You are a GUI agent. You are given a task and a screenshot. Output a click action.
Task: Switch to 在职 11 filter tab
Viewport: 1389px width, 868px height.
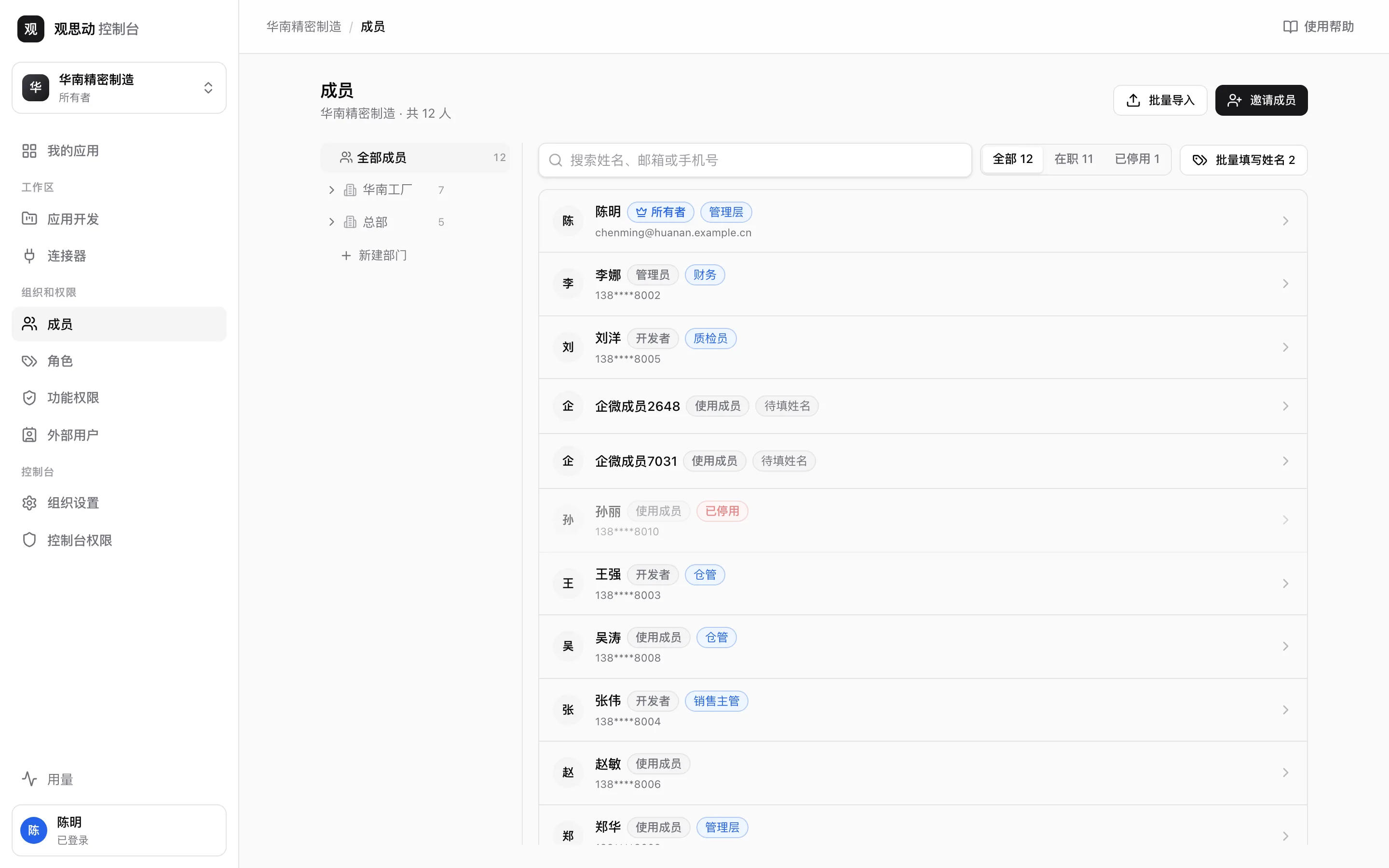(1073, 160)
